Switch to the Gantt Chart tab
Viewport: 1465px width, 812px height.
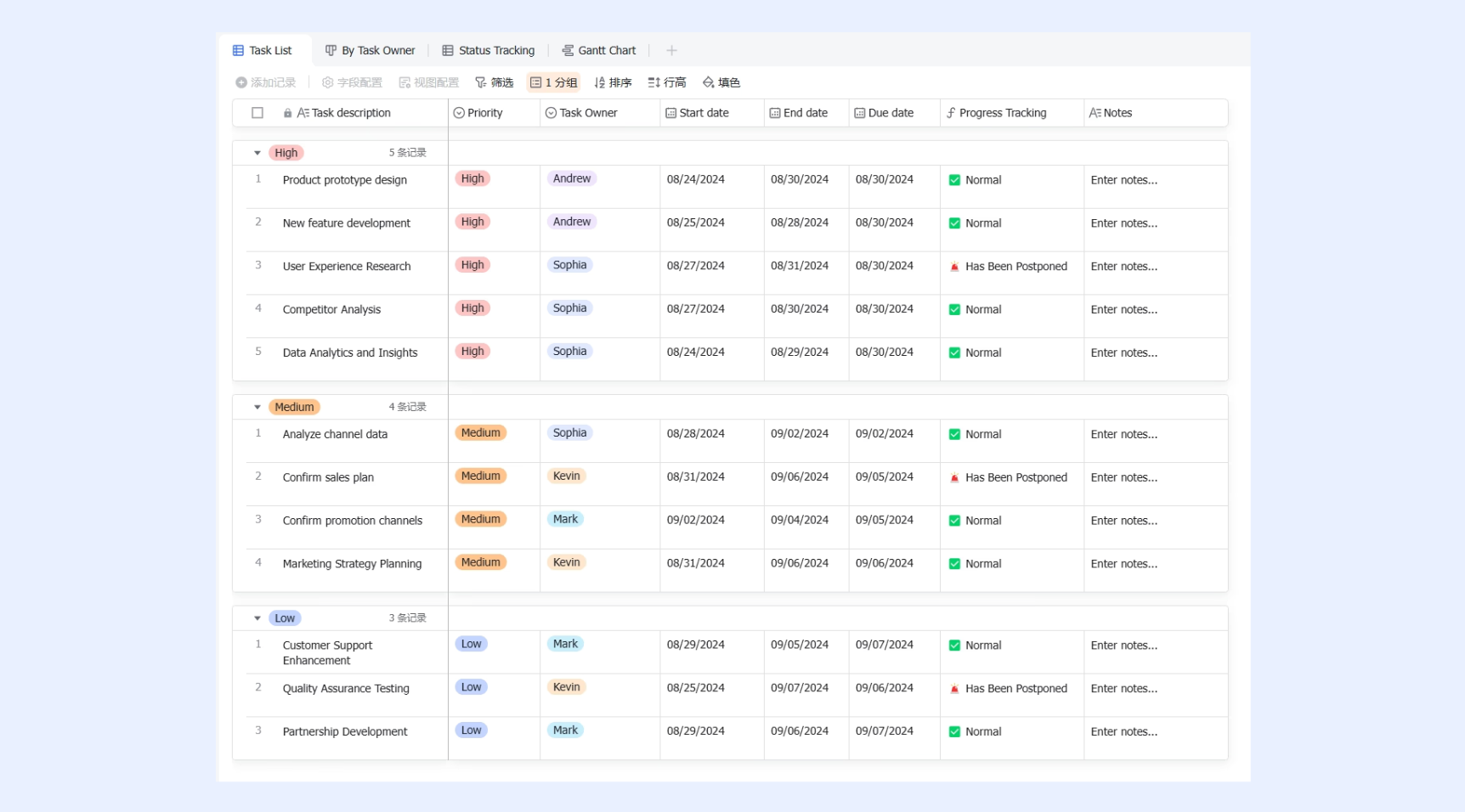[598, 50]
